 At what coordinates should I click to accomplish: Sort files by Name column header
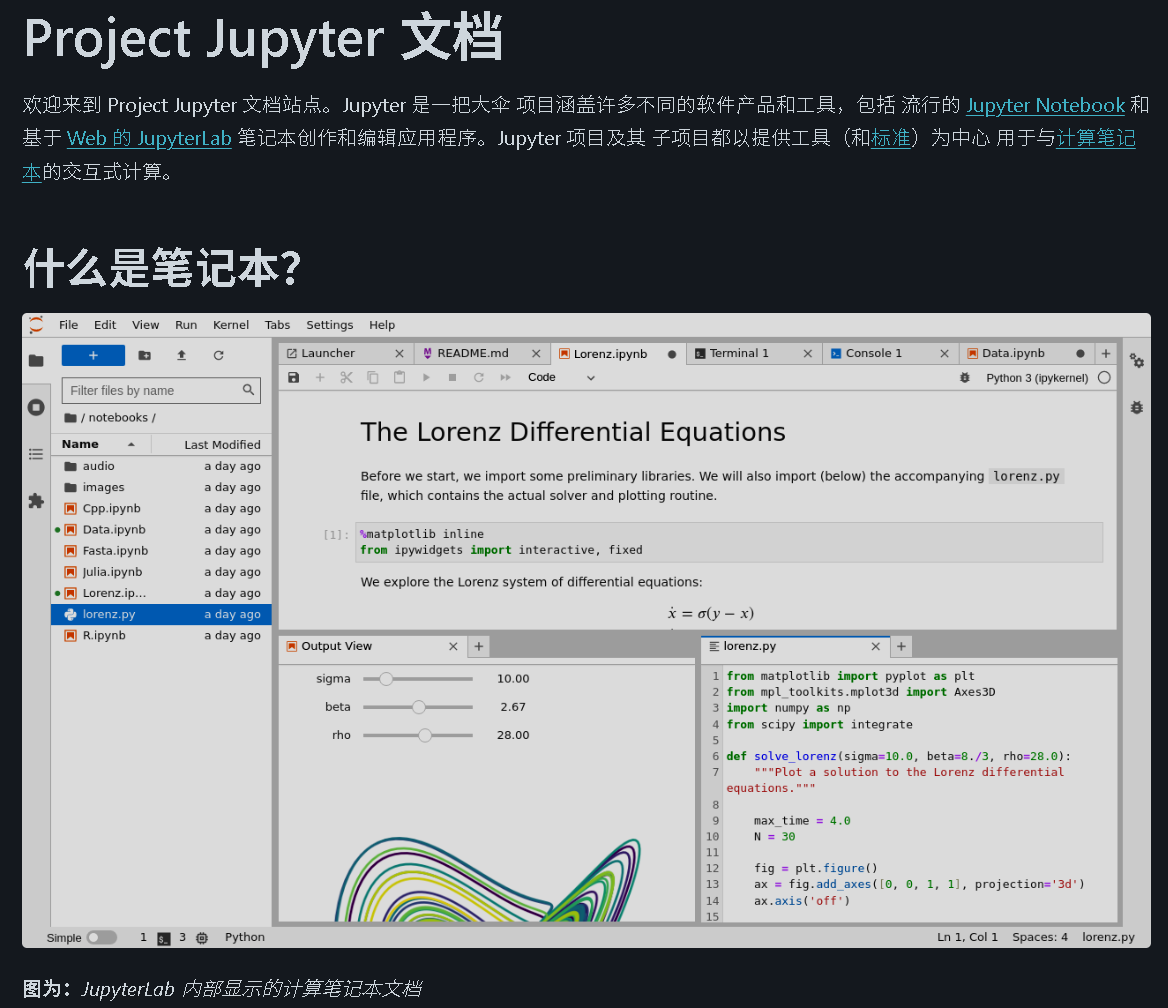click(x=98, y=444)
